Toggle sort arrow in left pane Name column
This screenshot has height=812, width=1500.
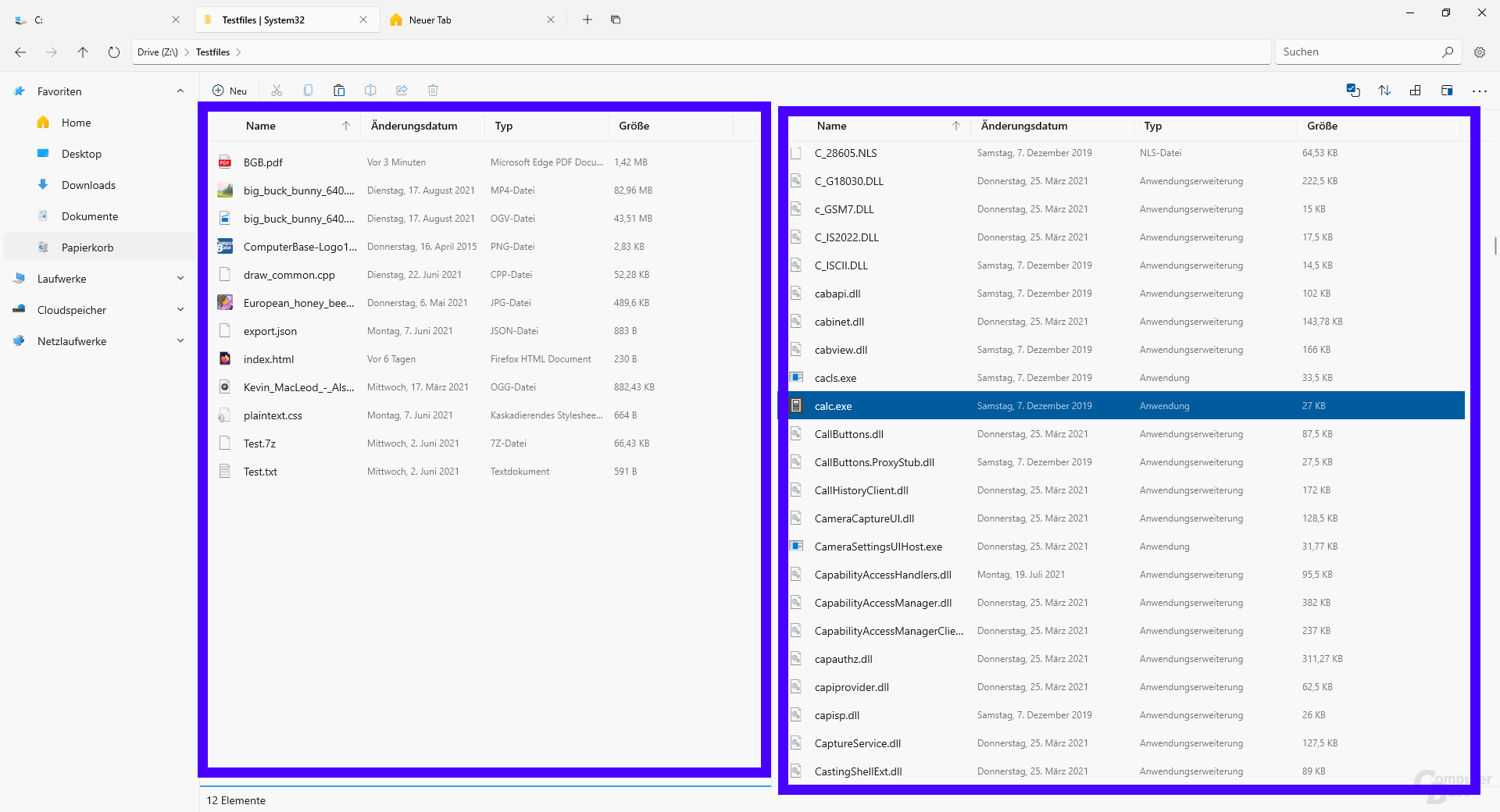tap(346, 126)
